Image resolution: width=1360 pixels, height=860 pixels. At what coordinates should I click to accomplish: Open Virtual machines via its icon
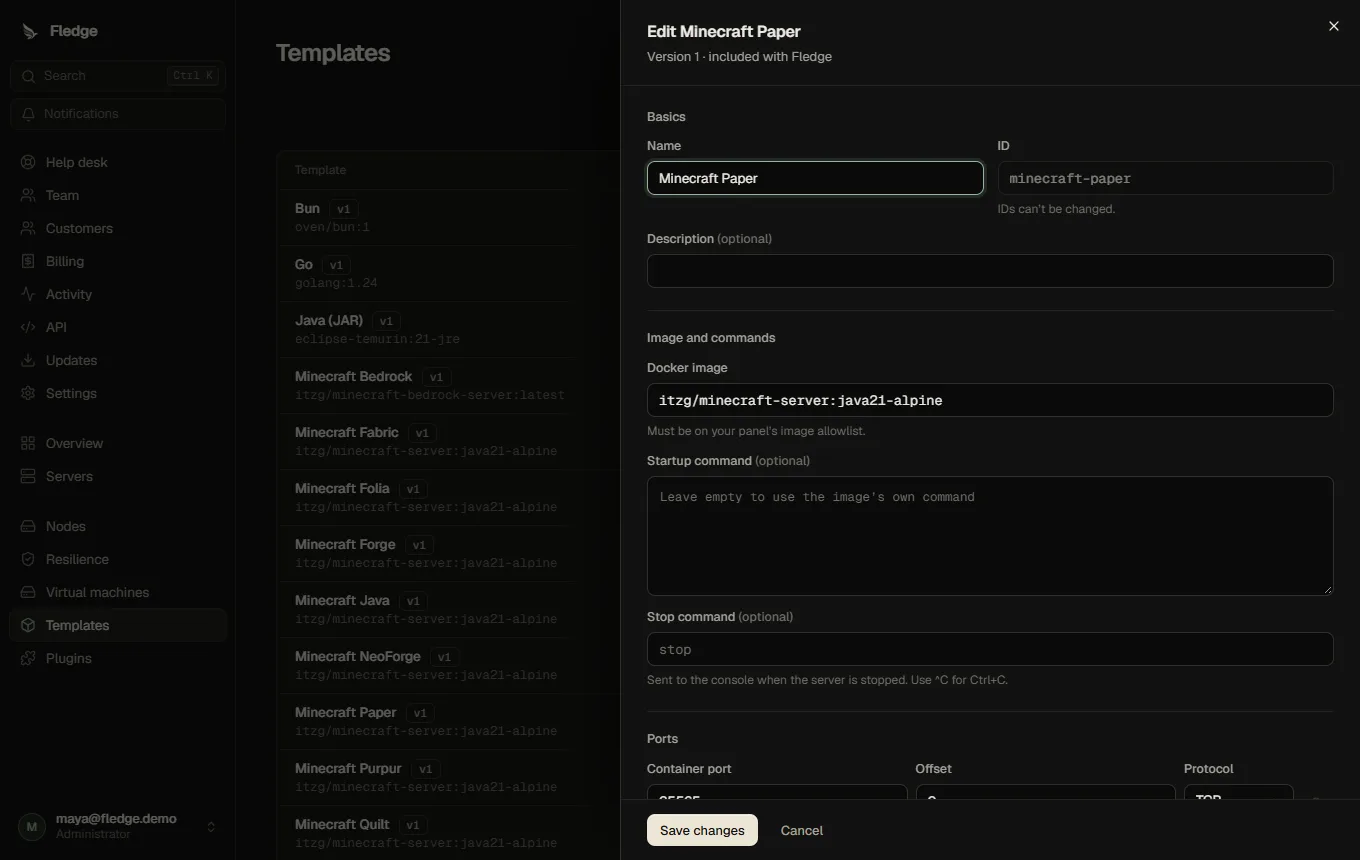click(28, 592)
